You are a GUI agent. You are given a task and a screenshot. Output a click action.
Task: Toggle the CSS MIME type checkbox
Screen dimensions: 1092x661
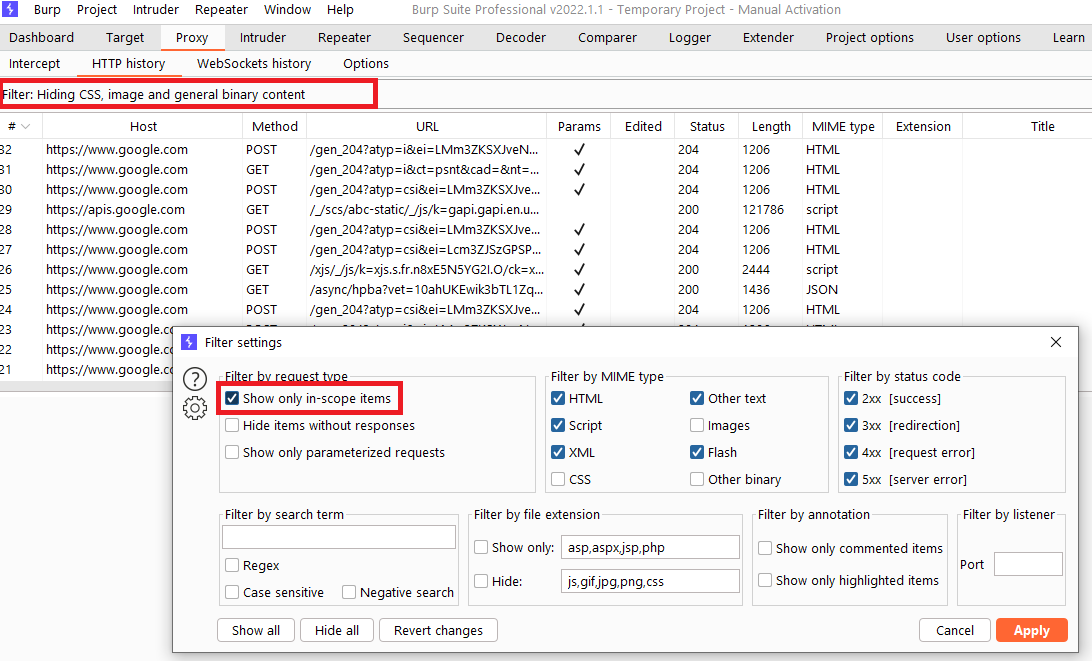[558, 479]
